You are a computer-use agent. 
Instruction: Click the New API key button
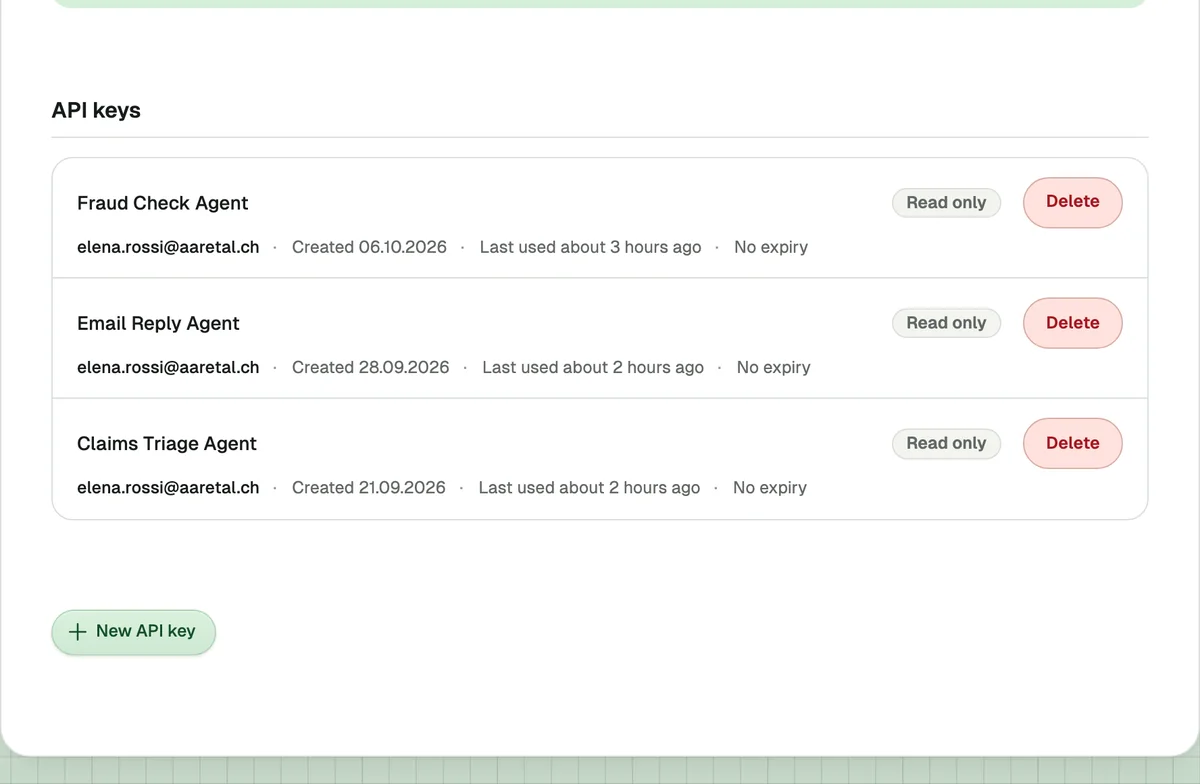point(133,632)
